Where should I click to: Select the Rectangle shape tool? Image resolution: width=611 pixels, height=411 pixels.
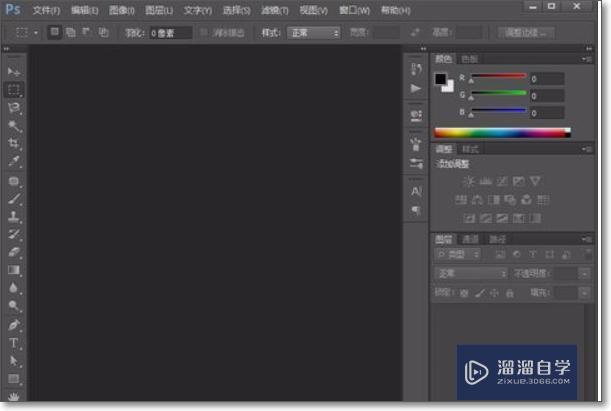pyautogui.click(x=14, y=379)
